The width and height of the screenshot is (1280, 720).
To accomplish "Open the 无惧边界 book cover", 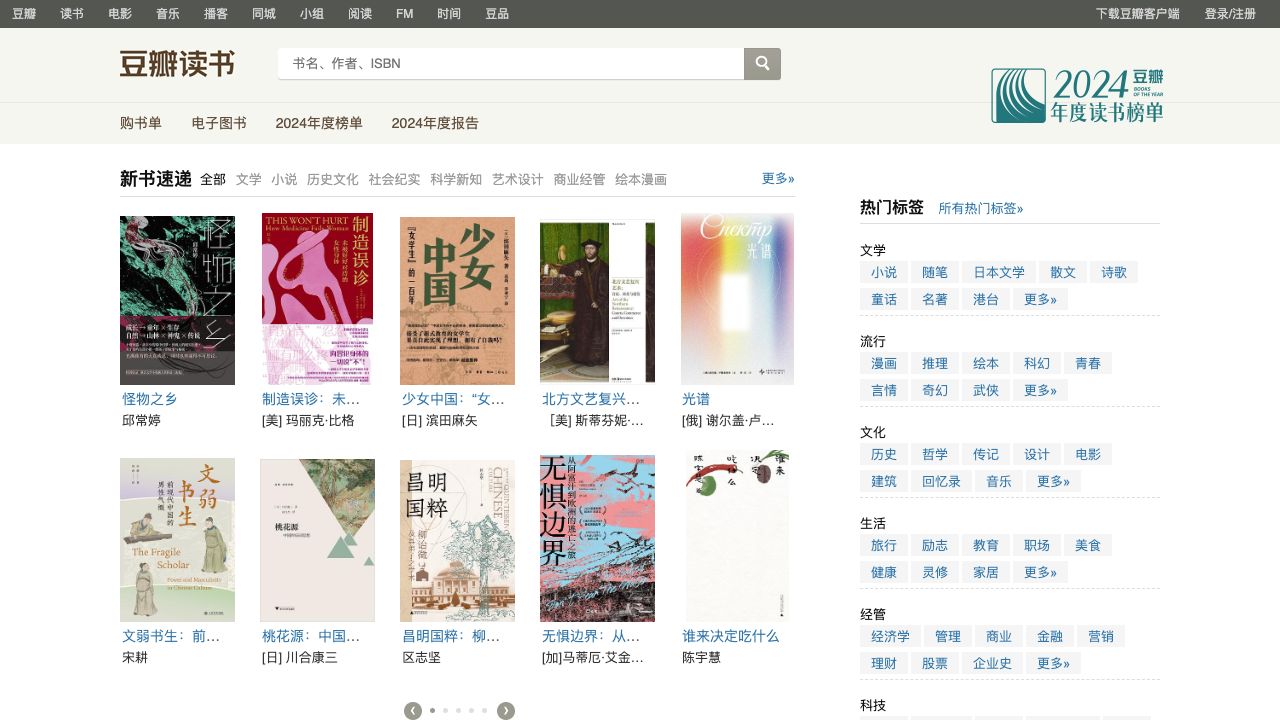I will click(x=597, y=539).
